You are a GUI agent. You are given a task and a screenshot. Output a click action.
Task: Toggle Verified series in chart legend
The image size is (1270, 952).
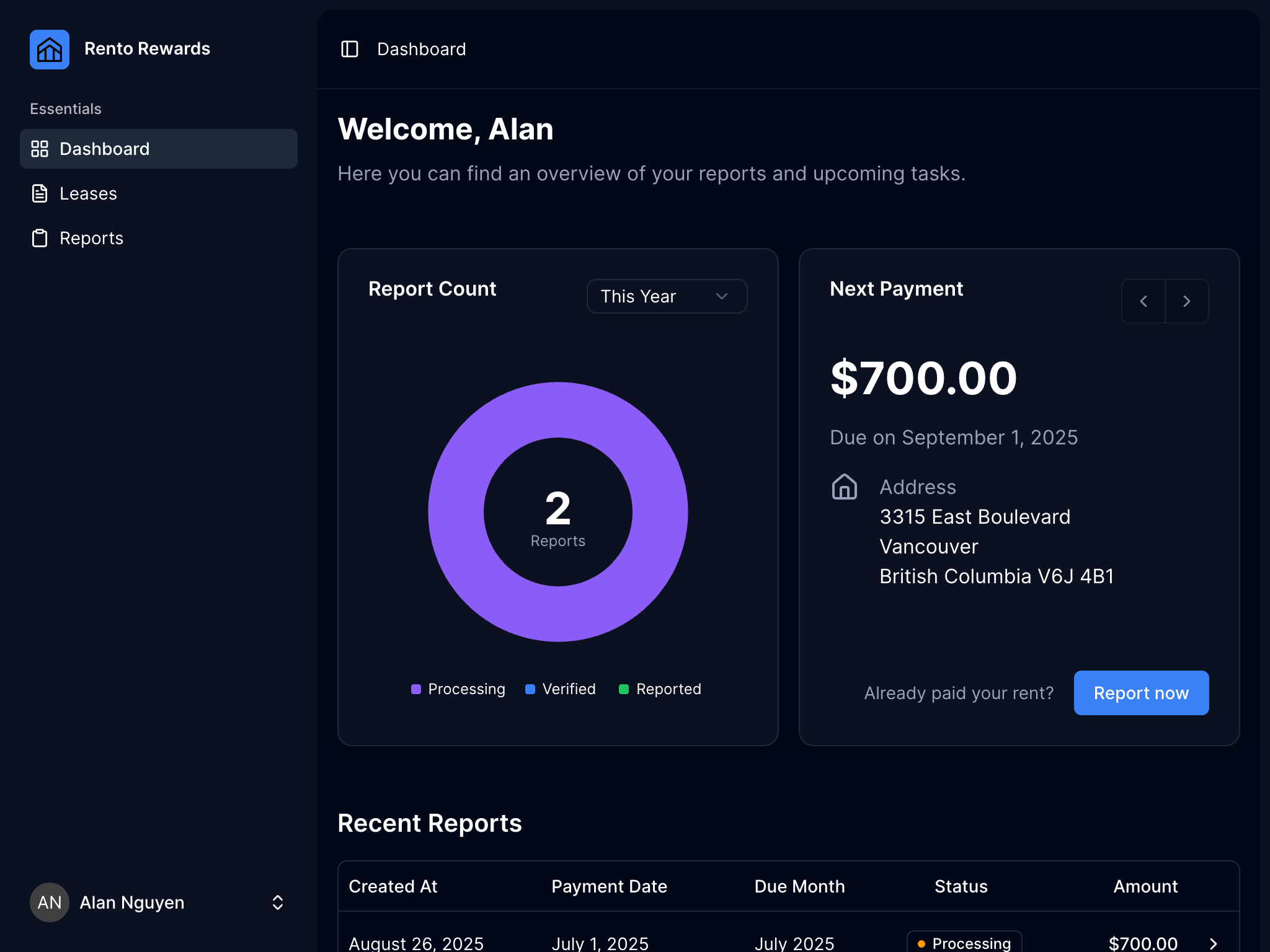pyautogui.click(x=561, y=689)
